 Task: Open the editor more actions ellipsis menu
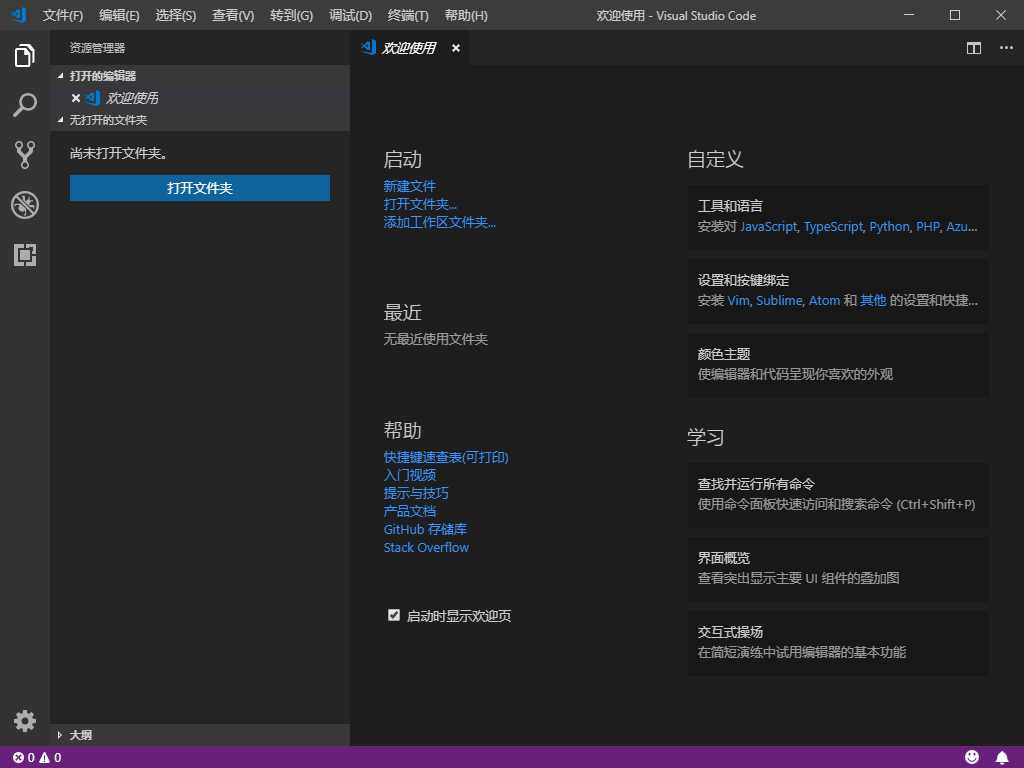pos(1006,48)
